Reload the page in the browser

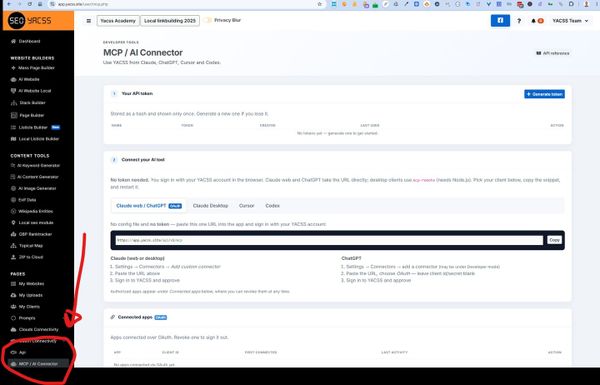(30, 4)
